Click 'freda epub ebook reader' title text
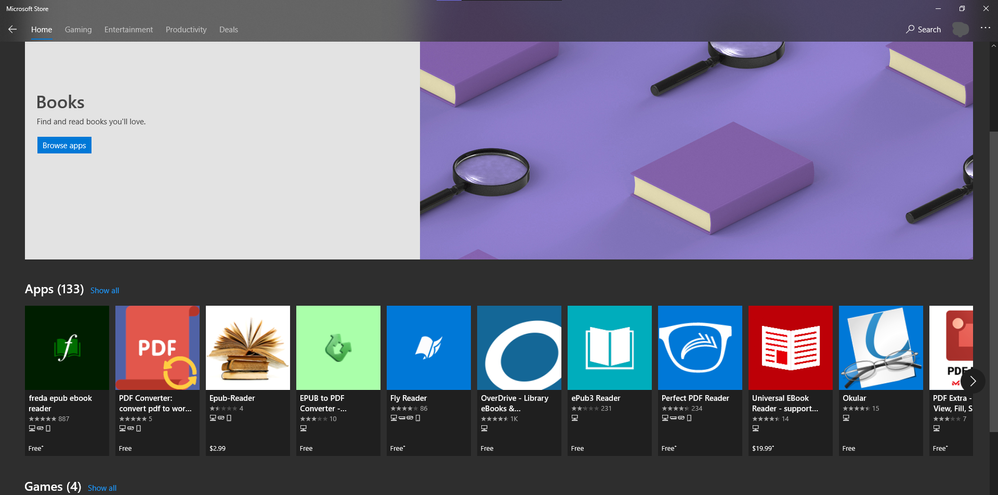This screenshot has width=998, height=495. [x=60, y=403]
